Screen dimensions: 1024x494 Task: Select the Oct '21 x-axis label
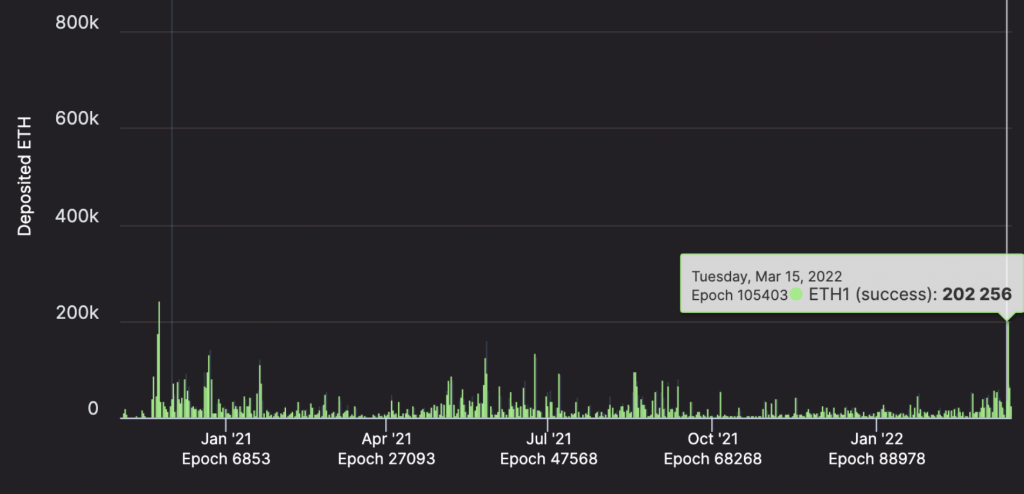pos(713,438)
